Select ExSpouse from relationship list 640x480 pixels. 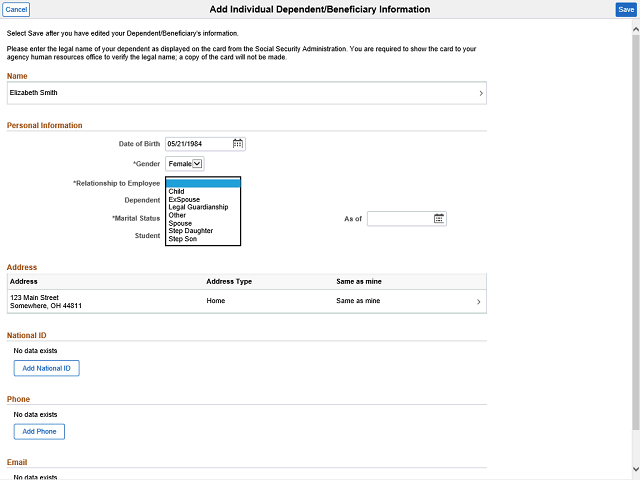184,200
